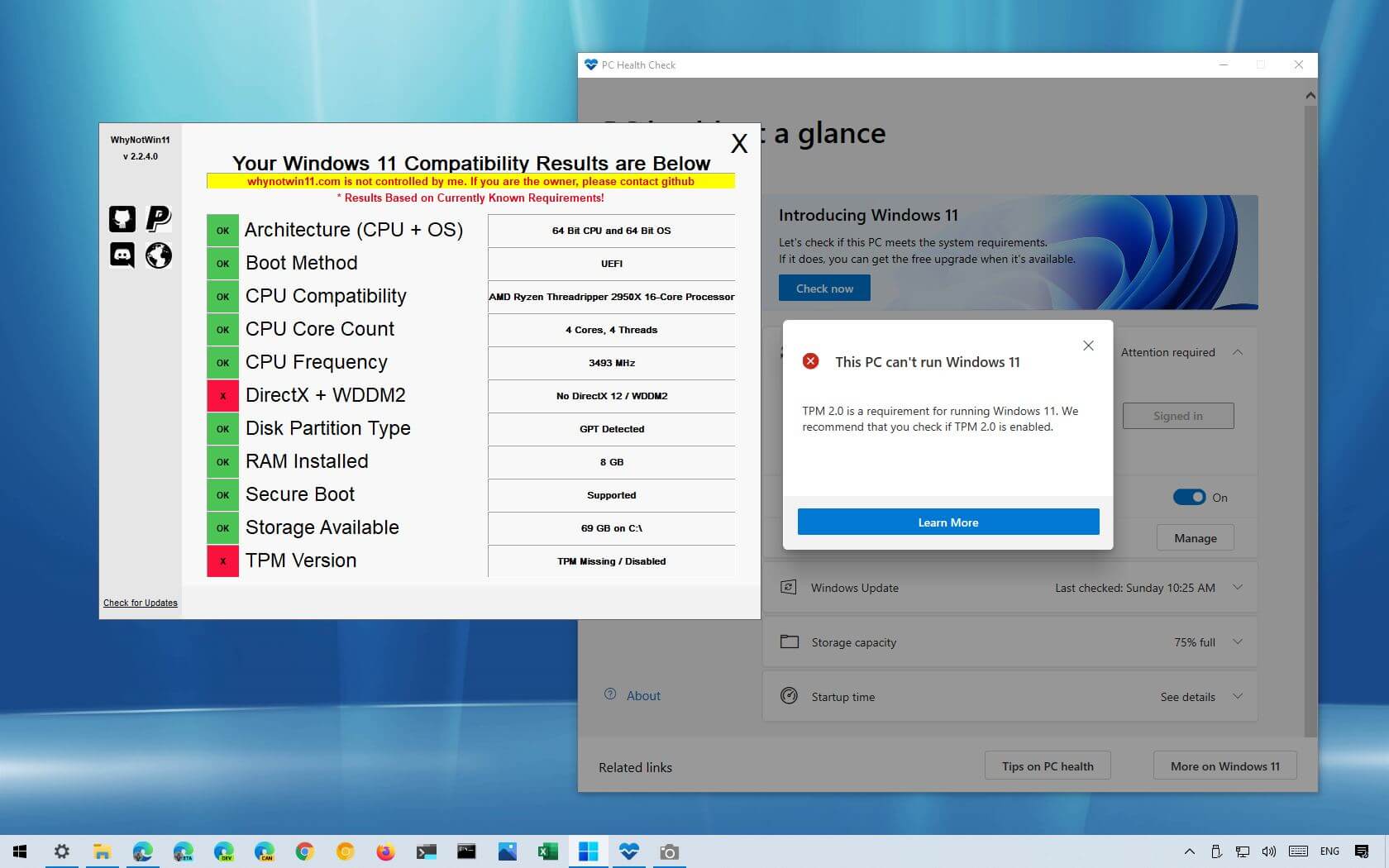The width and height of the screenshot is (1389, 868).
Task: Click the globe website icon
Action: coord(158,255)
